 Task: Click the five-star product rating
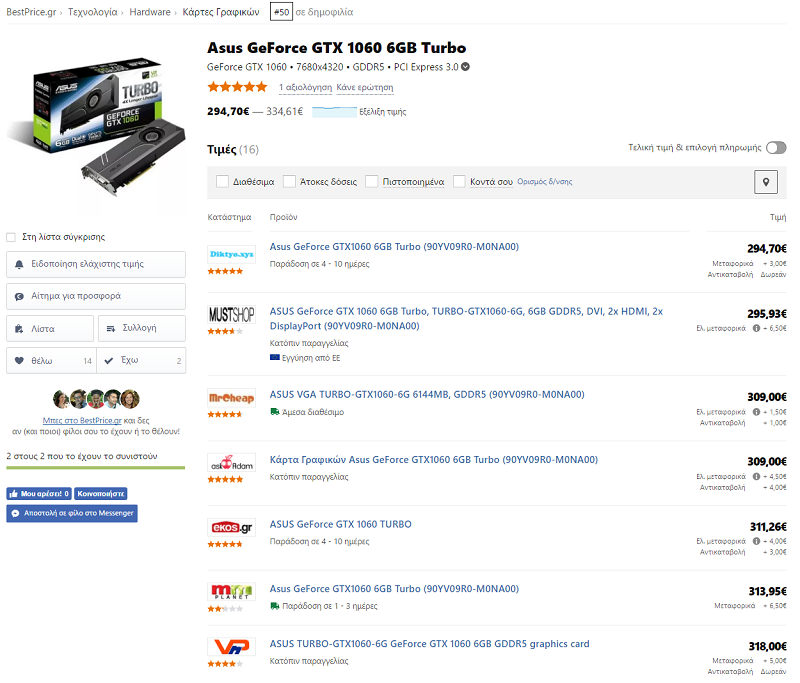[x=237, y=87]
